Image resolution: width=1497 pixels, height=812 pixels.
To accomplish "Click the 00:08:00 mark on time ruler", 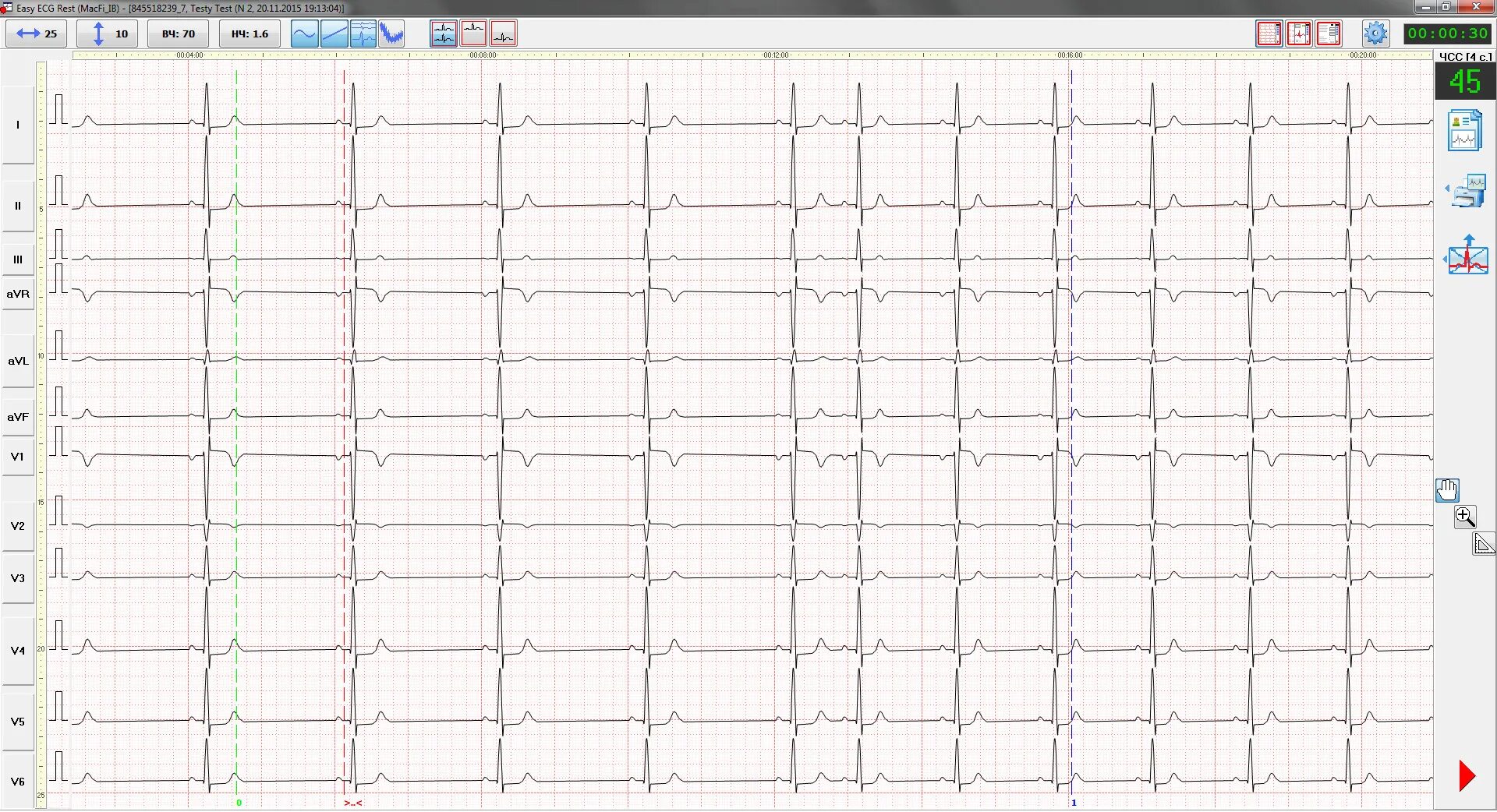I will [483, 55].
